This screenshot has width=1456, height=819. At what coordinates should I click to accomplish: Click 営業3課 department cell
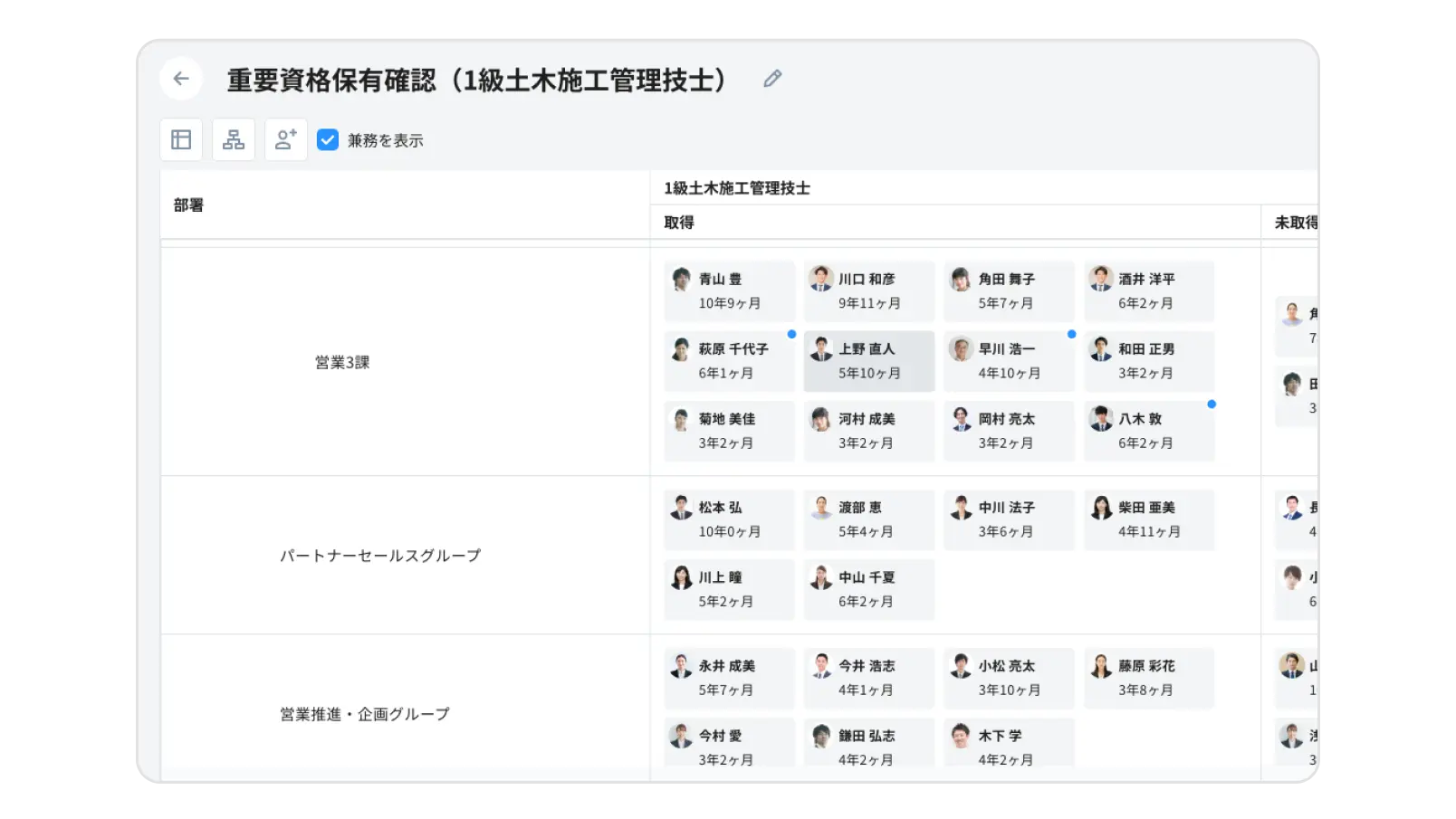341,360
